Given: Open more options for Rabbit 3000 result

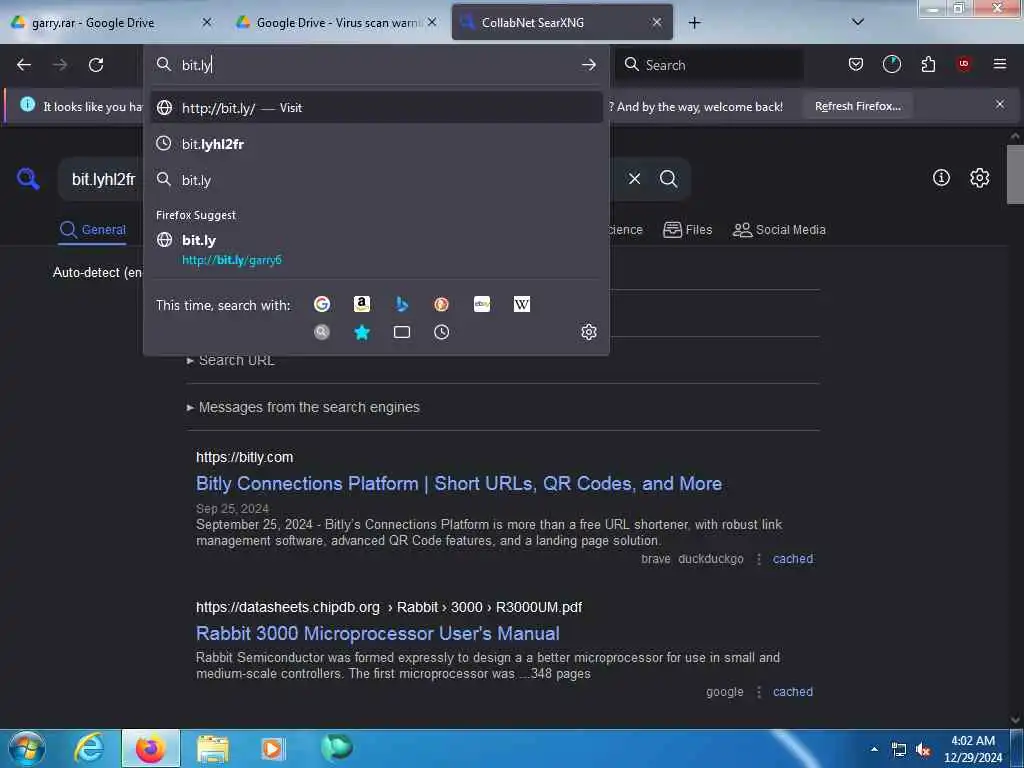Looking at the screenshot, I should 758,692.
